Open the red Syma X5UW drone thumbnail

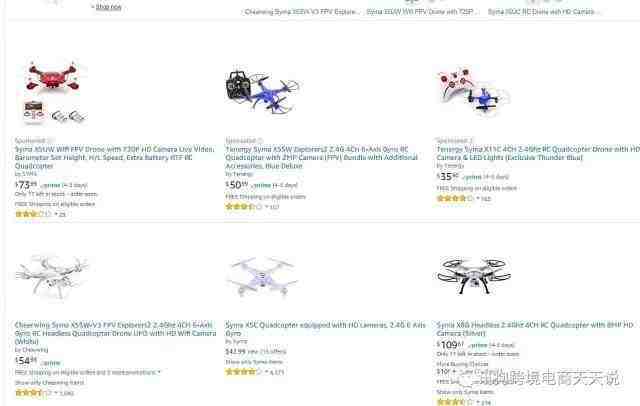(52, 91)
